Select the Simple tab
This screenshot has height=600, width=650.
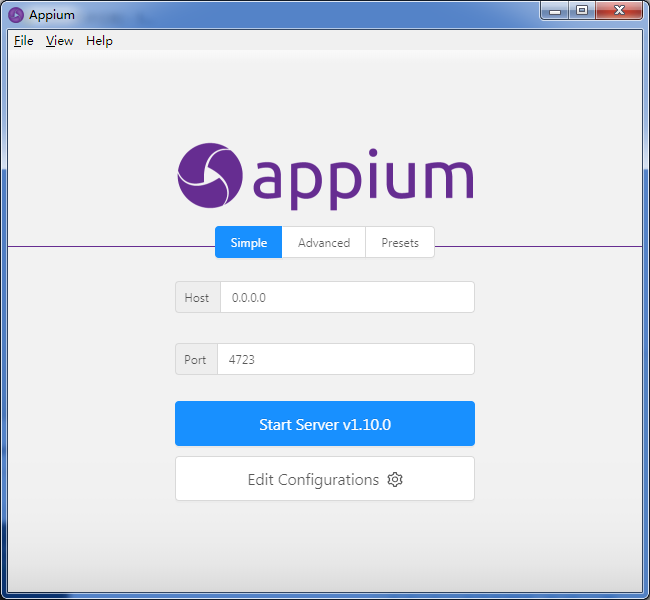[248, 242]
